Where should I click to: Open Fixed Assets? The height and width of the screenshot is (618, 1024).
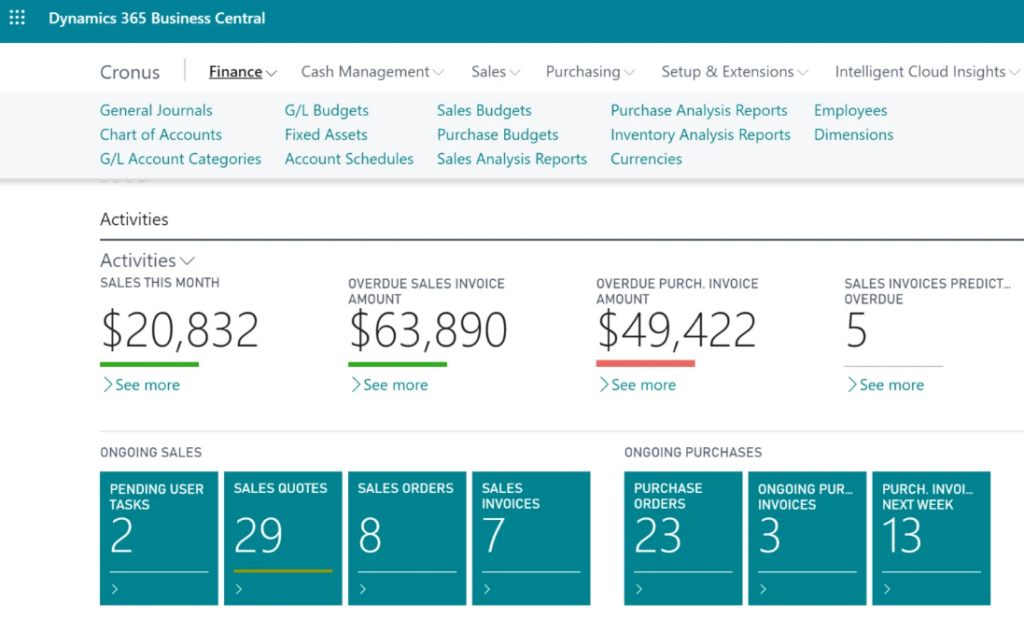(326, 135)
